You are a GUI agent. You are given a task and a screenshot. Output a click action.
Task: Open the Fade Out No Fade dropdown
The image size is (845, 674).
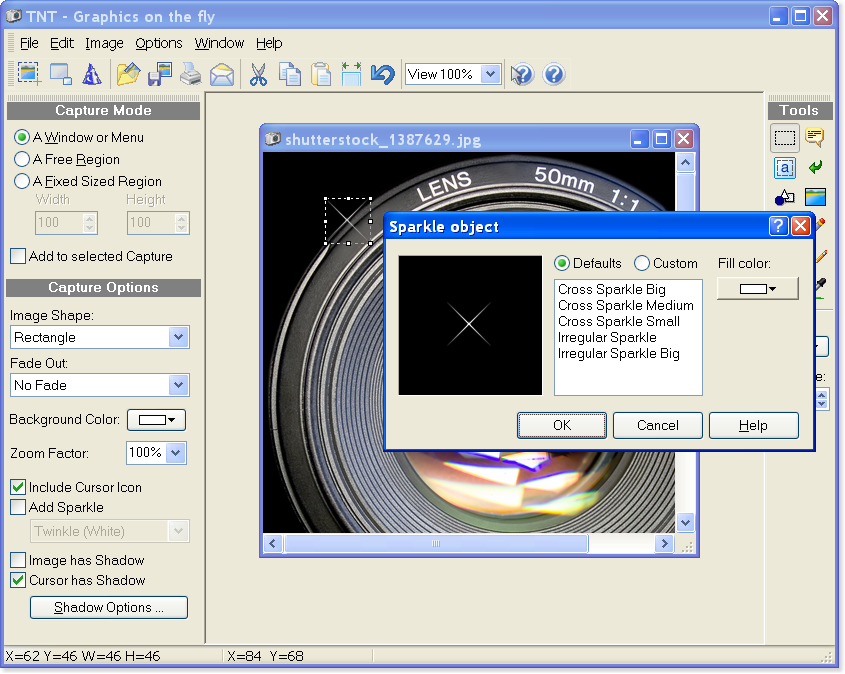[x=178, y=385]
